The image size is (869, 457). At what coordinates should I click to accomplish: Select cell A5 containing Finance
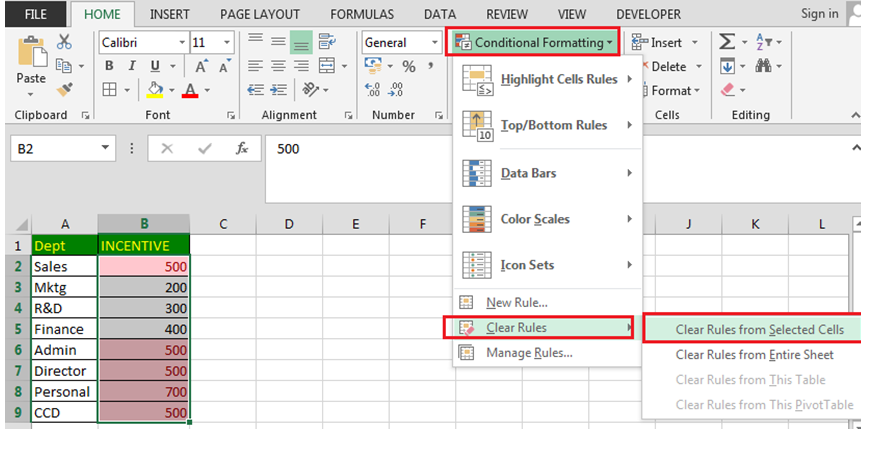[x=64, y=329]
